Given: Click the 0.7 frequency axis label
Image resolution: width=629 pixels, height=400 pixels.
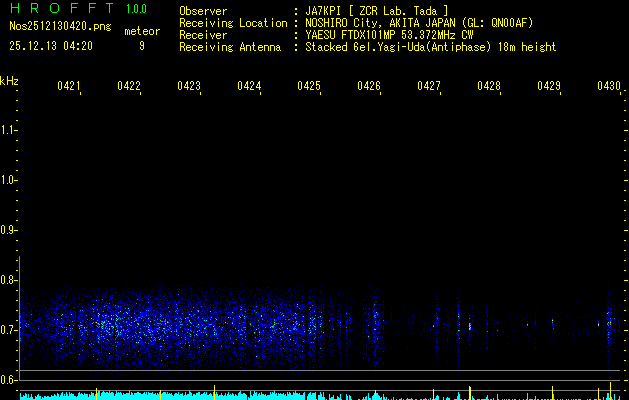Looking at the screenshot, I should tap(9, 330).
